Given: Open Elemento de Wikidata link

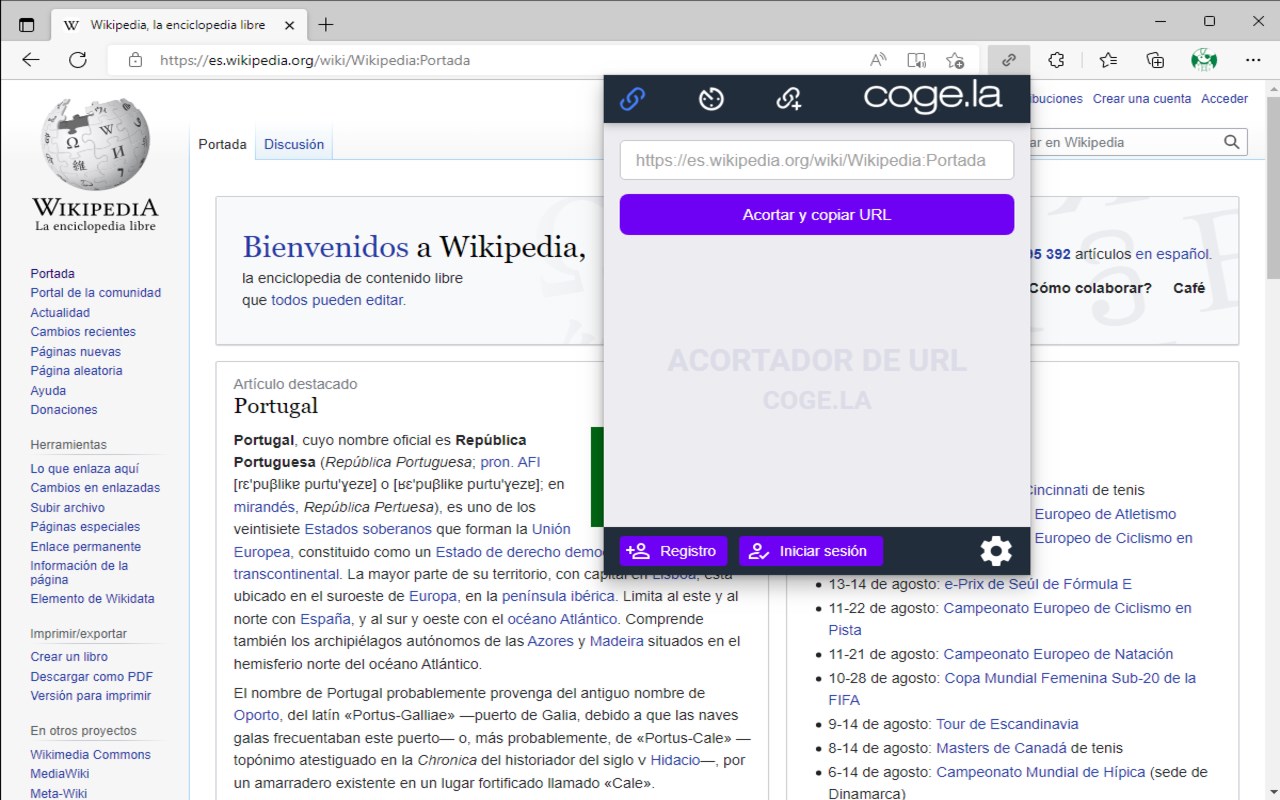Looking at the screenshot, I should [93, 599].
